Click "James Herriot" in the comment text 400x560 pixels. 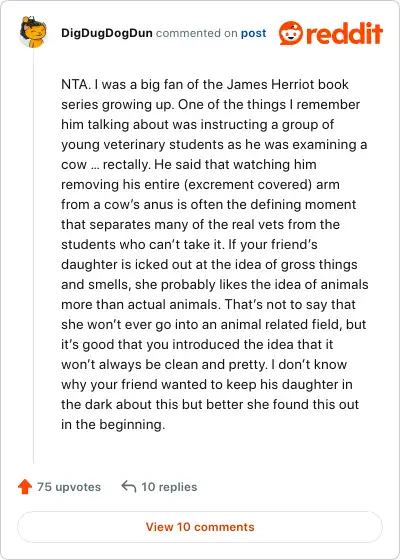coord(271,85)
